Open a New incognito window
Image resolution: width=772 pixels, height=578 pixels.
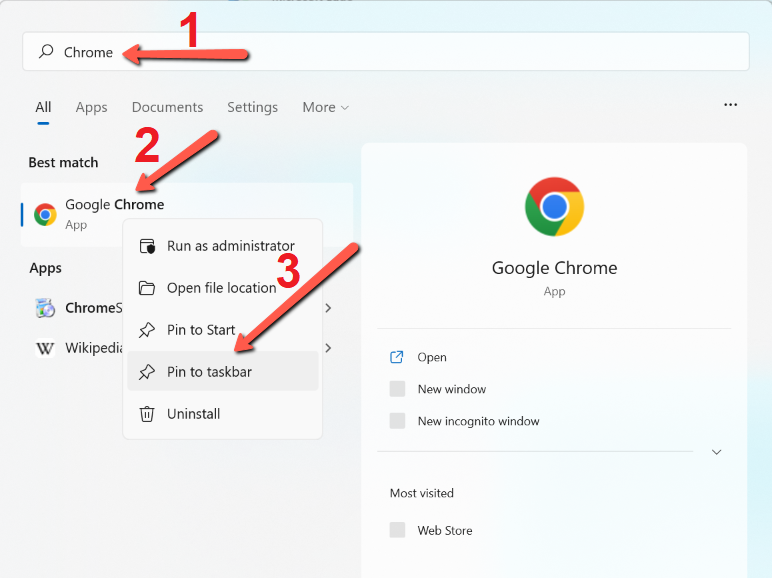478,421
